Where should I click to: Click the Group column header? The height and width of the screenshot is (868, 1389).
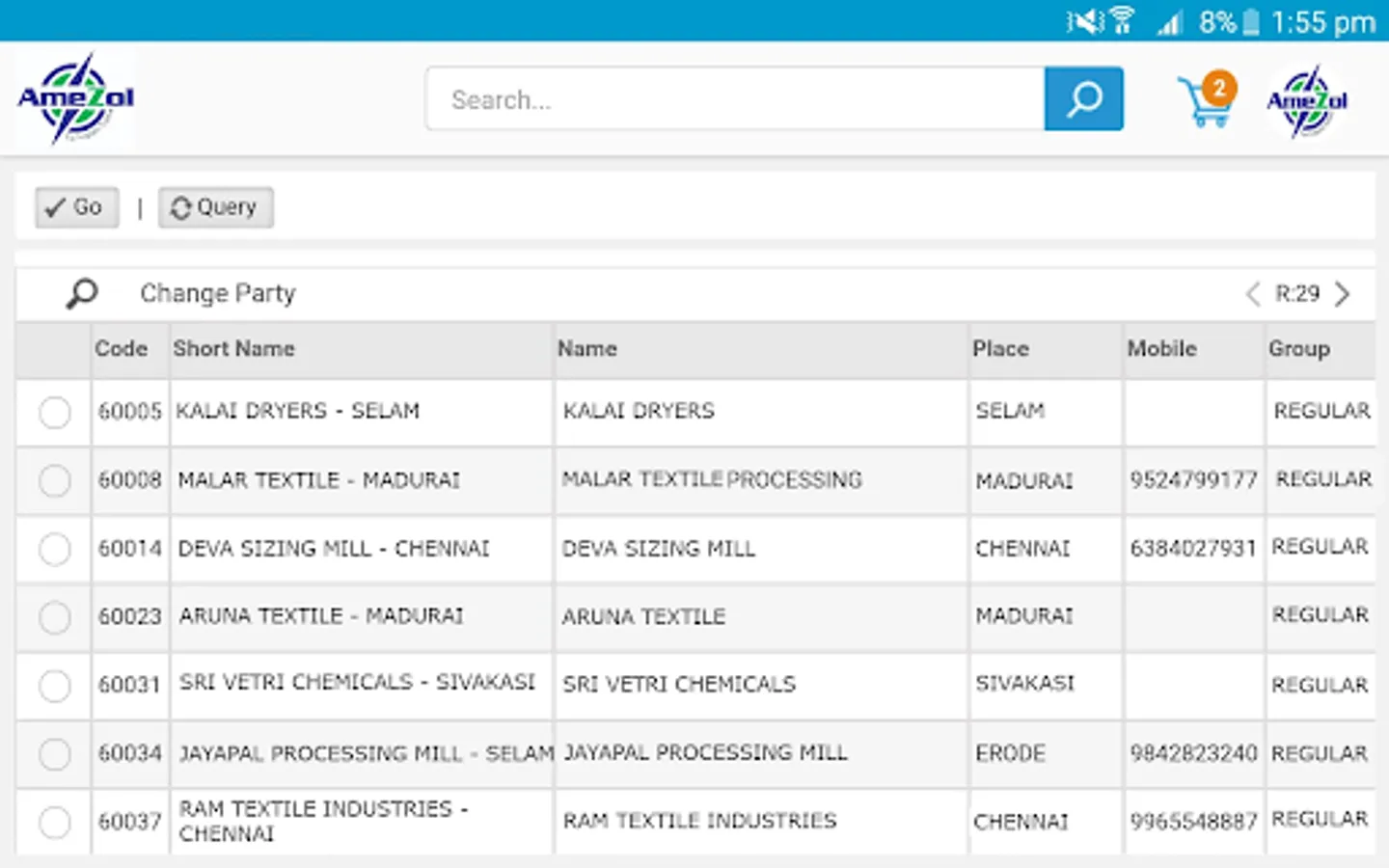(x=1298, y=349)
